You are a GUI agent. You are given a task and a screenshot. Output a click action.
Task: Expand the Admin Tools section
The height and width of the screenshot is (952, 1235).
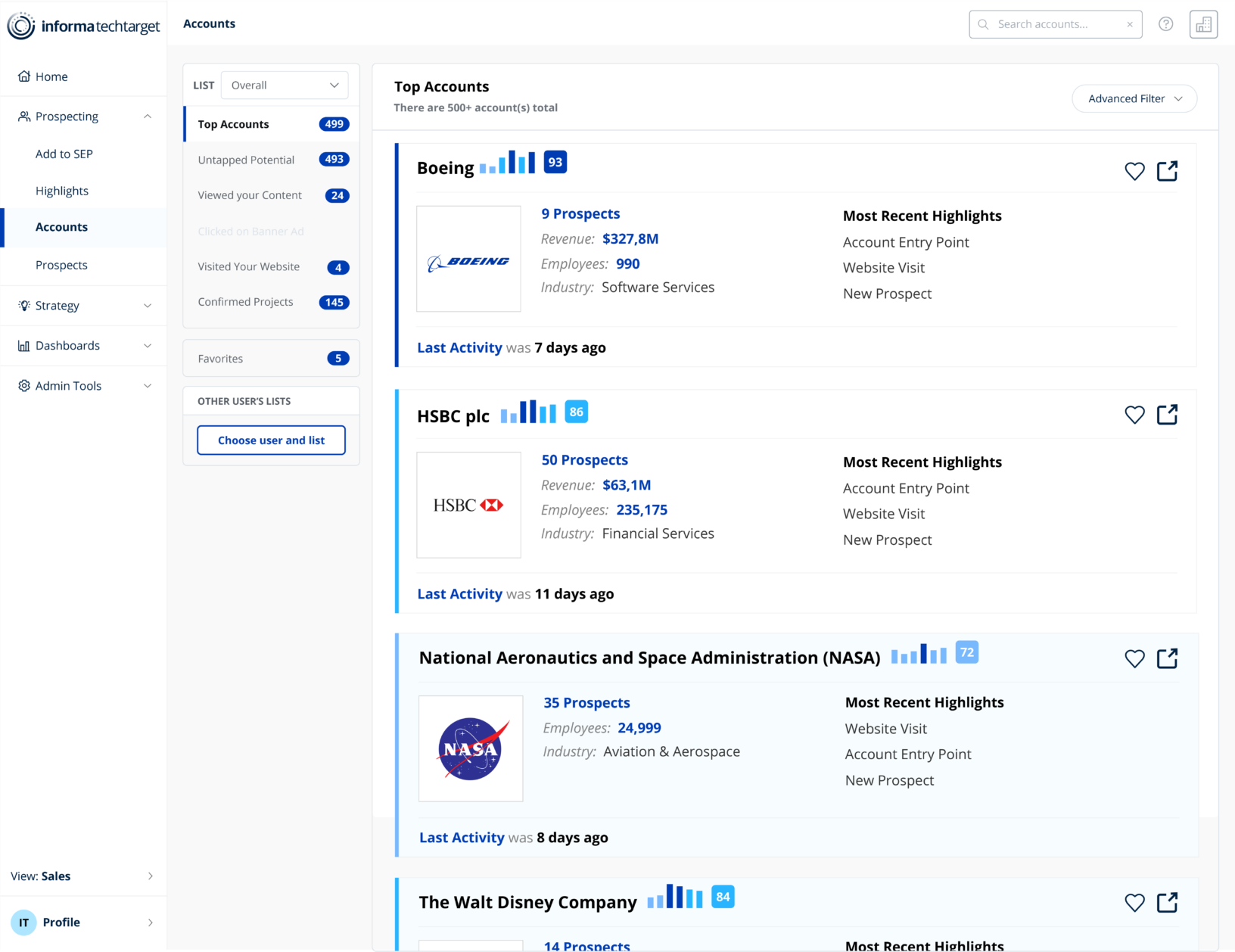pos(148,386)
